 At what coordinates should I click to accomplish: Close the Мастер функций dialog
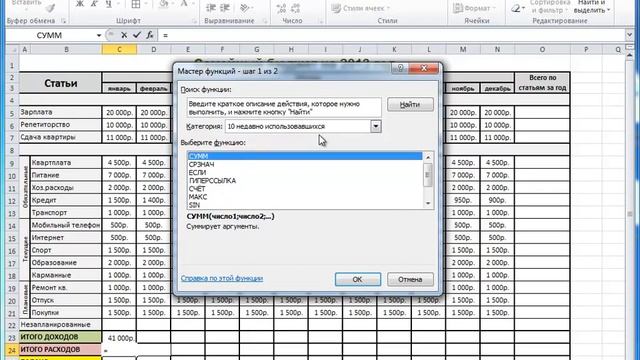pyautogui.click(x=424, y=68)
